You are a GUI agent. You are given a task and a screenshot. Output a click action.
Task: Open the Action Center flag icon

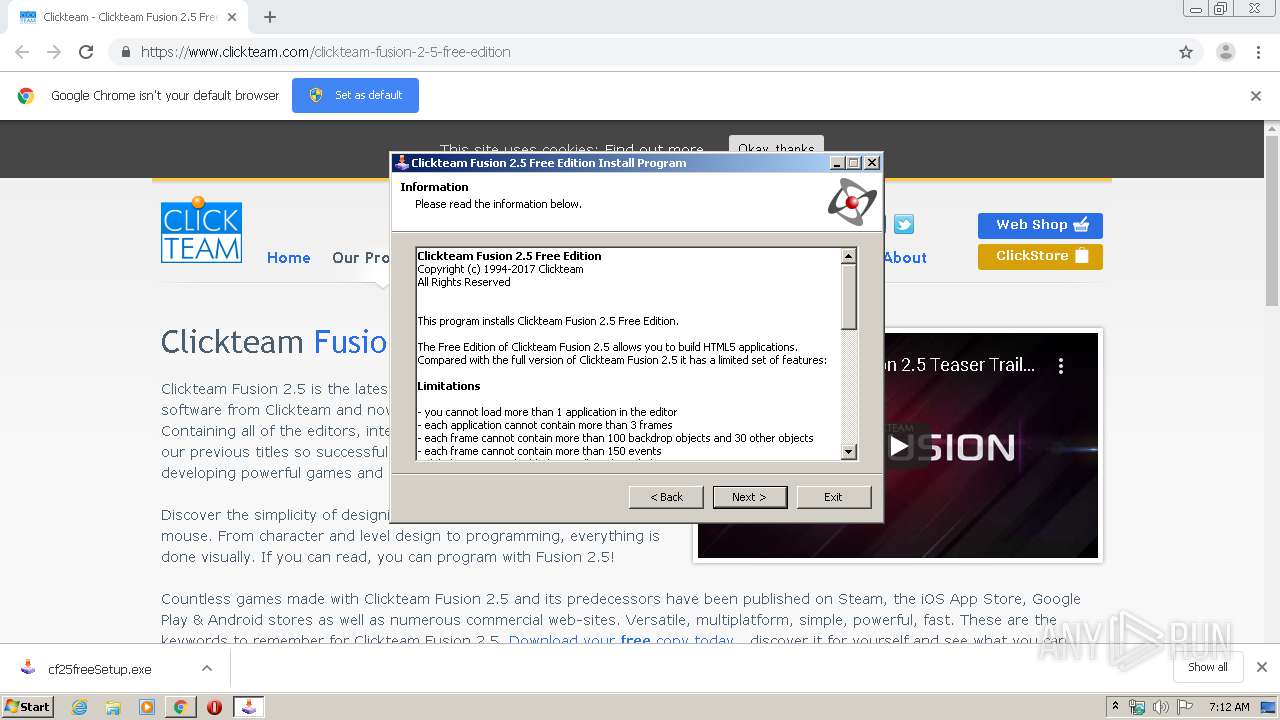click(x=1185, y=707)
